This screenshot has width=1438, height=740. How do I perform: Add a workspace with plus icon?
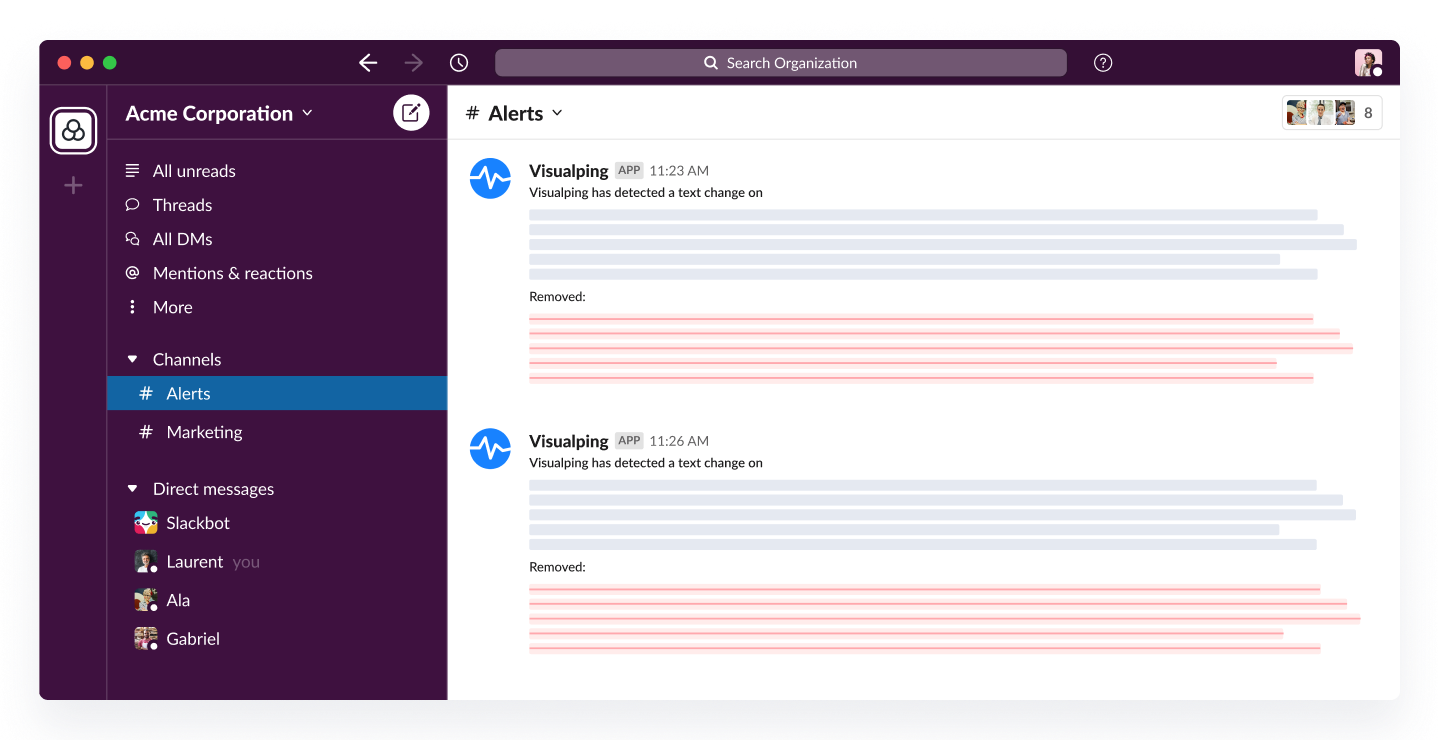coord(73,185)
